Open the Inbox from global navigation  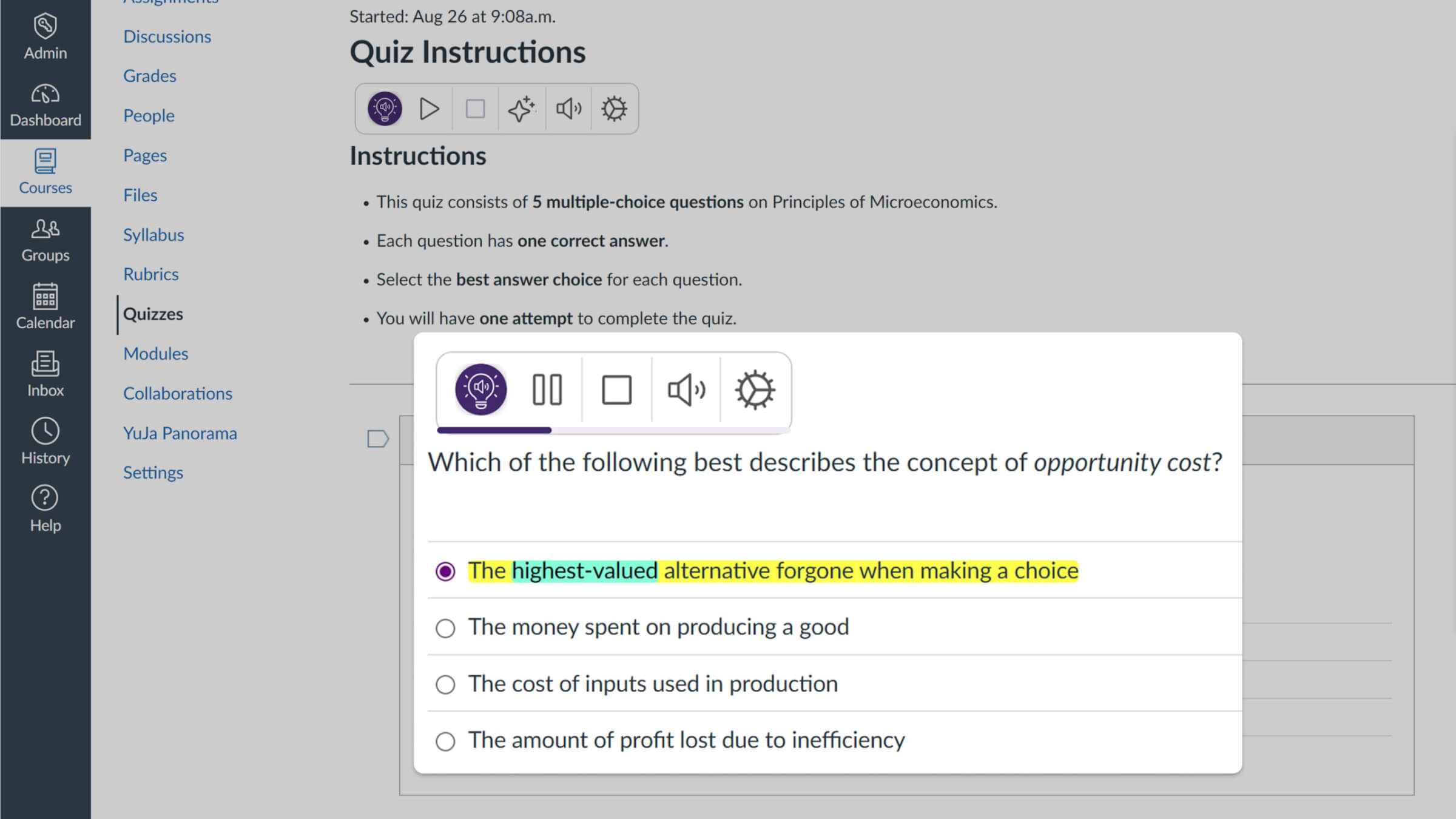45,374
